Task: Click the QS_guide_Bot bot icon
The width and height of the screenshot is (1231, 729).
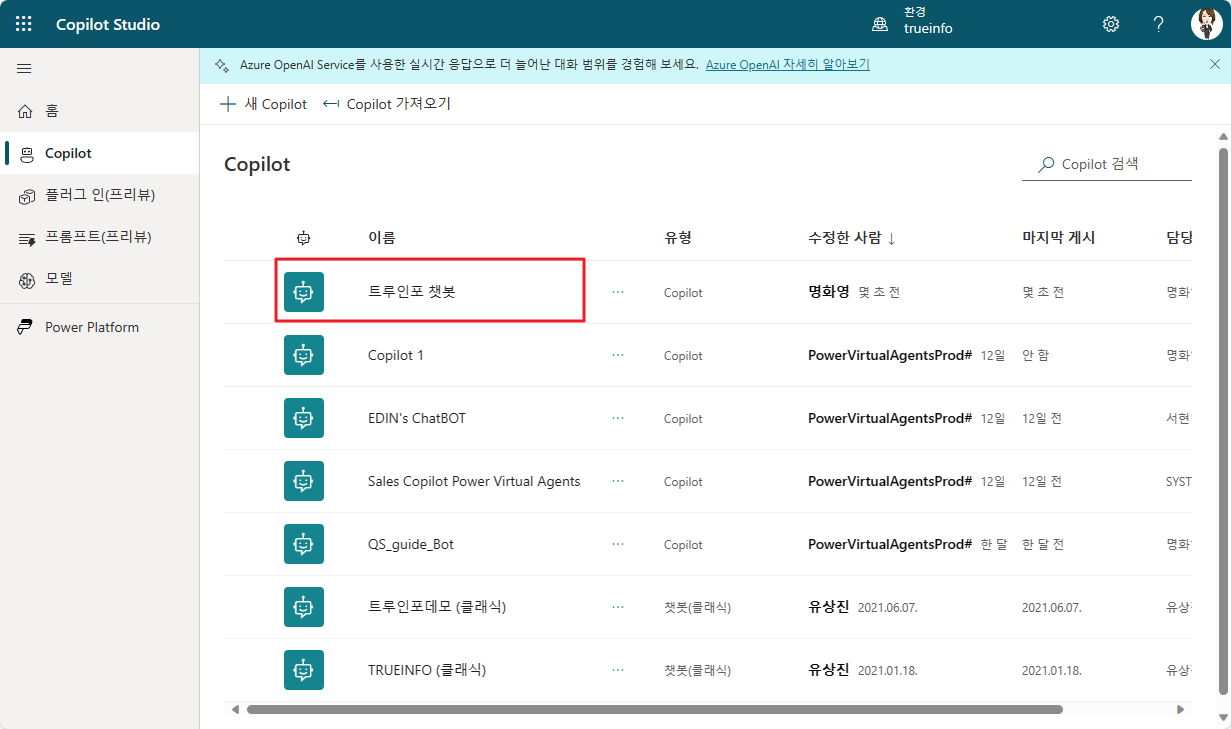Action: click(x=304, y=544)
